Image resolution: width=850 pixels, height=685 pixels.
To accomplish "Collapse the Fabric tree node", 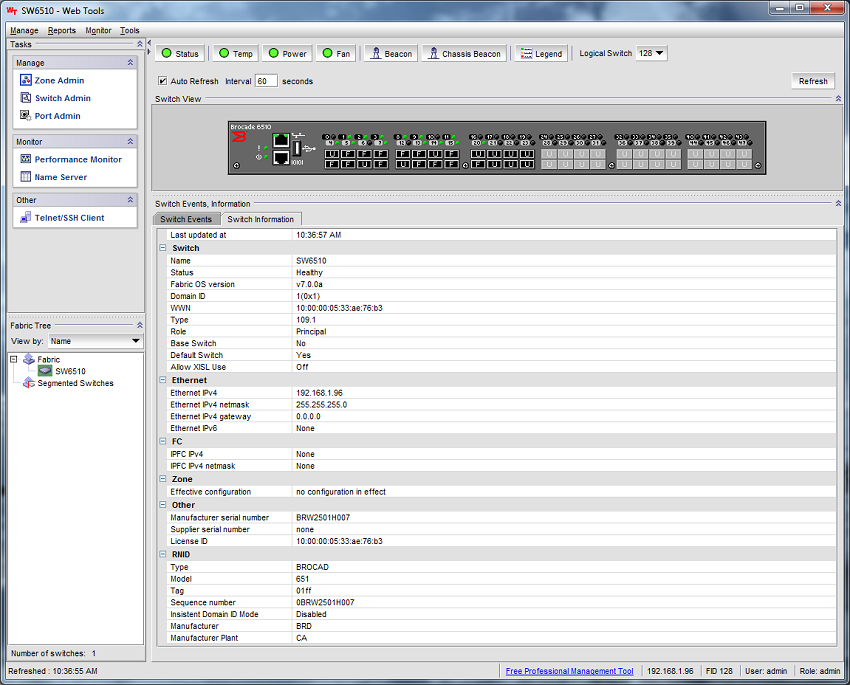I will (14, 359).
